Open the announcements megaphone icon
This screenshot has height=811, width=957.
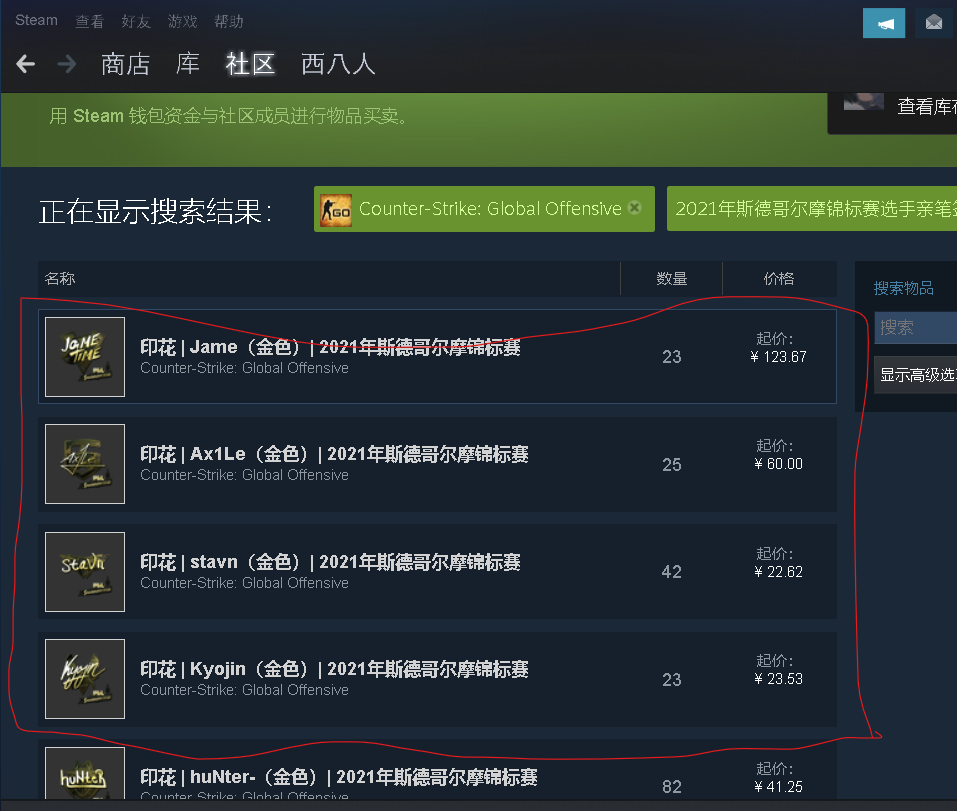884,23
